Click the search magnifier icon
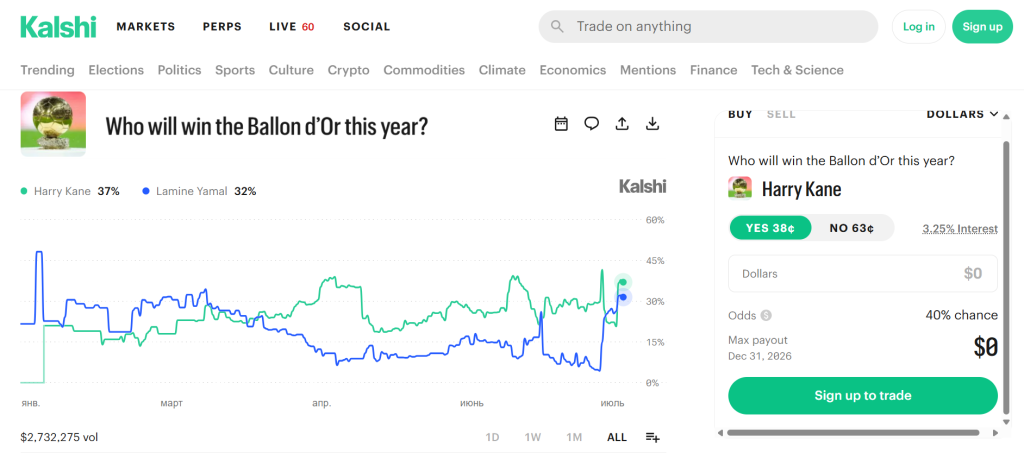This screenshot has width=1024, height=459. coord(557,27)
